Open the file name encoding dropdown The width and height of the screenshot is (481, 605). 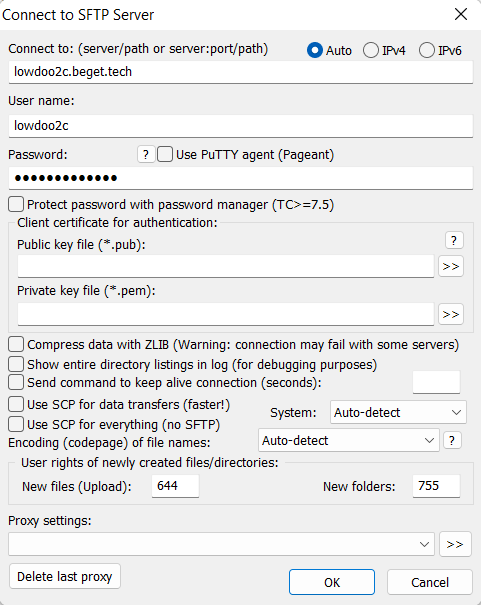click(x=349, y=440)
